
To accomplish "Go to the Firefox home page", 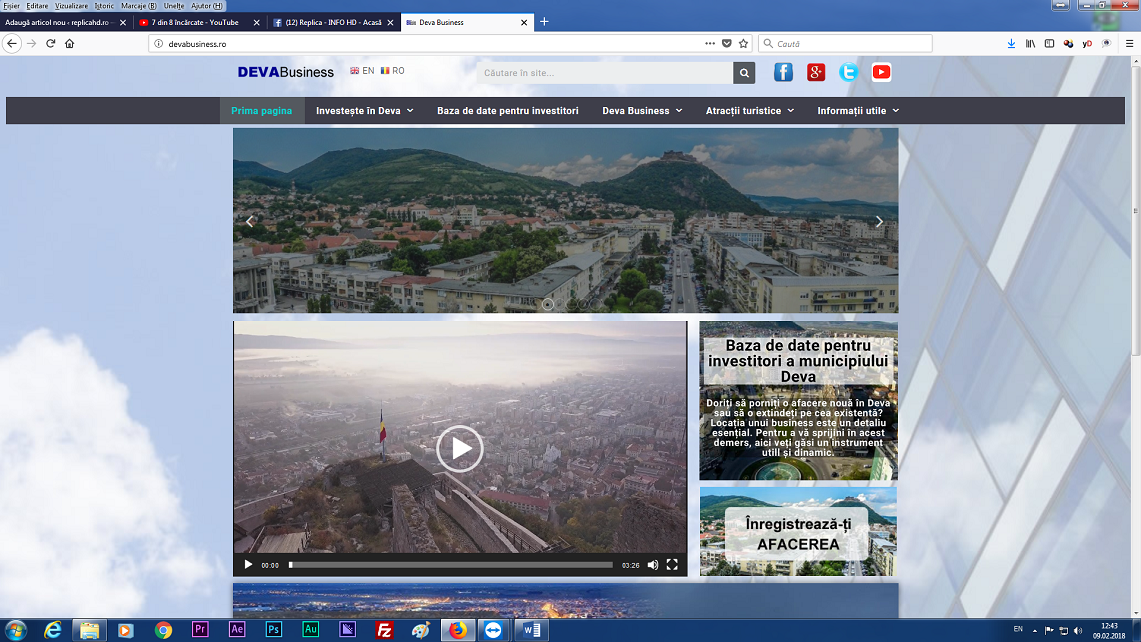I will (x=70, y=44).
